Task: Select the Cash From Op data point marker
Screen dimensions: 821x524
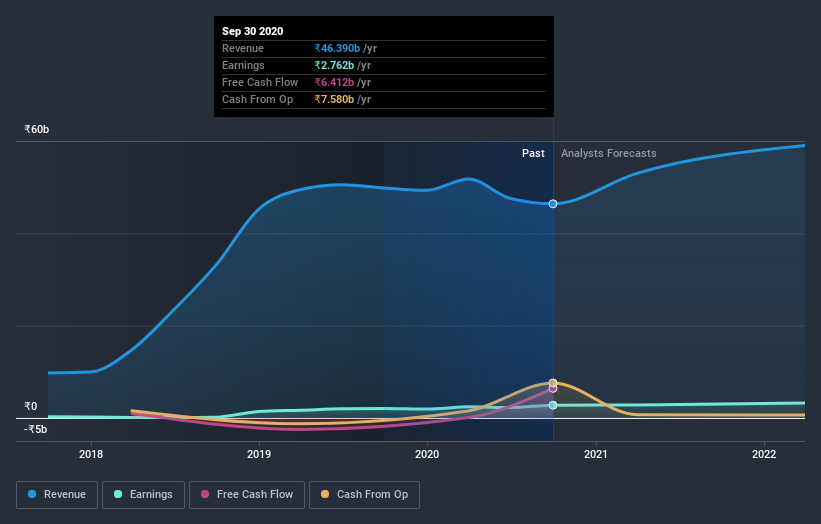Action: [553, 383]
